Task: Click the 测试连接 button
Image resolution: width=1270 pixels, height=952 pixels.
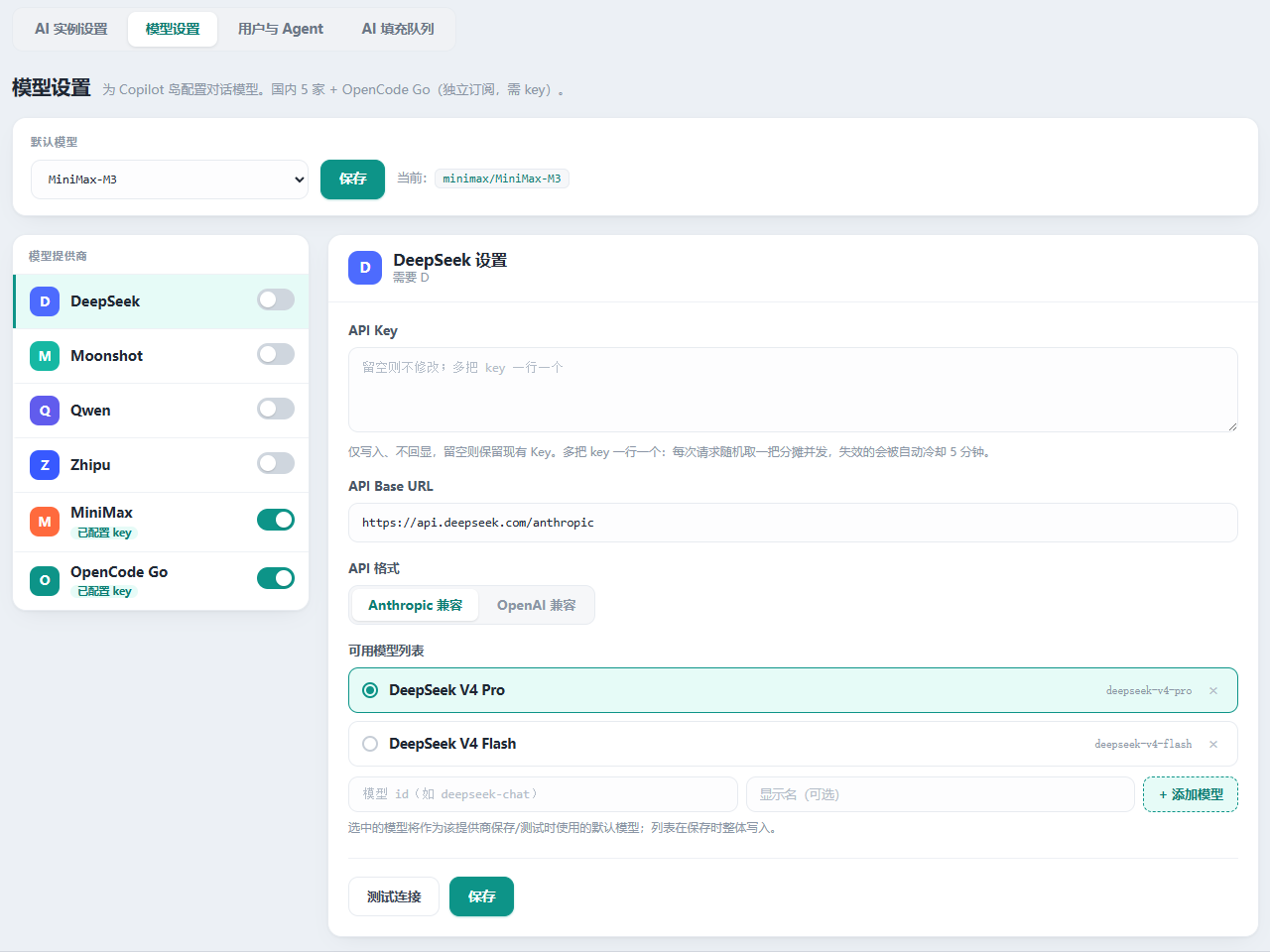Action: (x=394, y=896)
